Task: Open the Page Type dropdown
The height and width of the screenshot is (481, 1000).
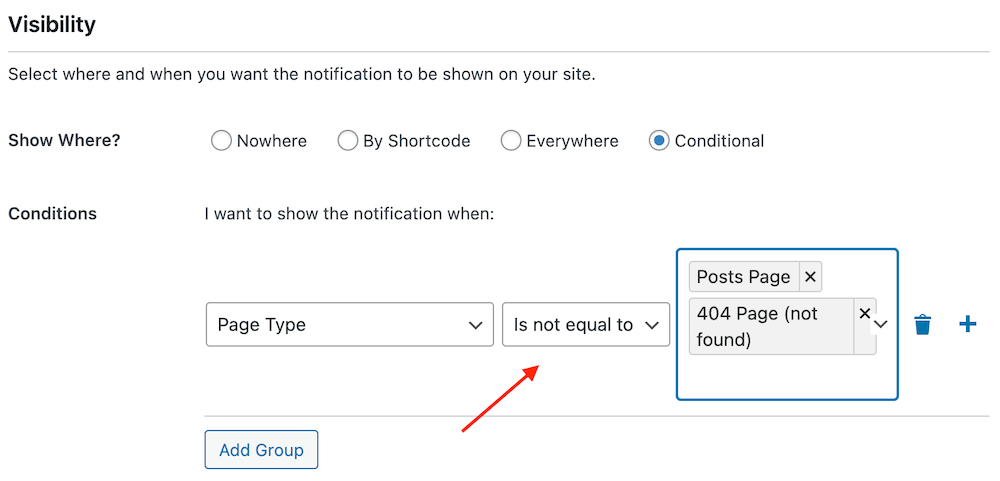Action: pos(349,325)
